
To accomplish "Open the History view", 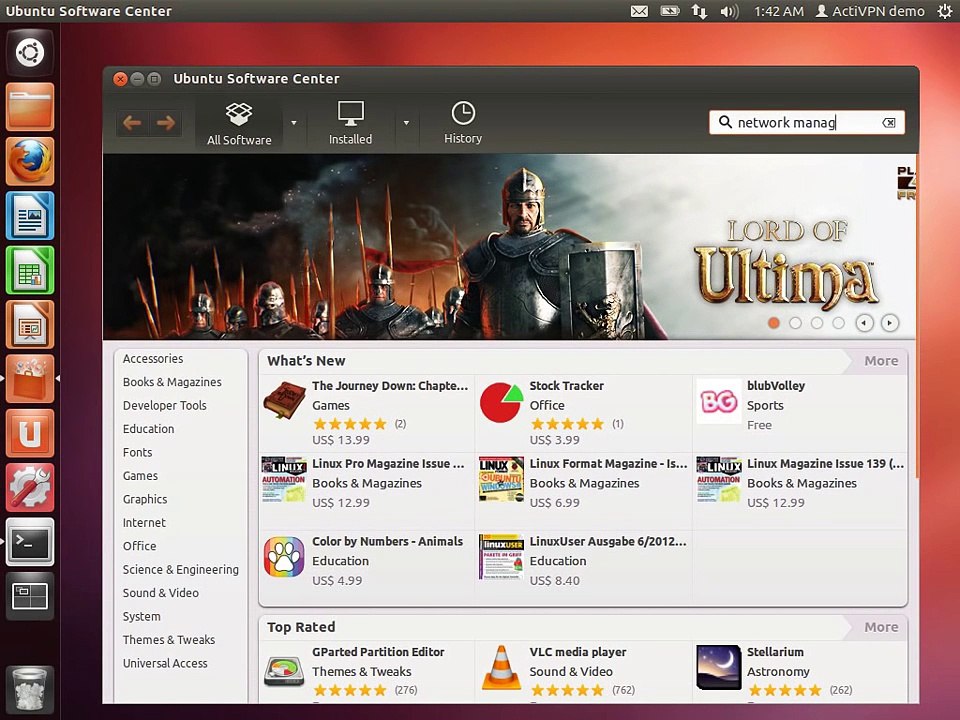I will [x=463, y=123].
